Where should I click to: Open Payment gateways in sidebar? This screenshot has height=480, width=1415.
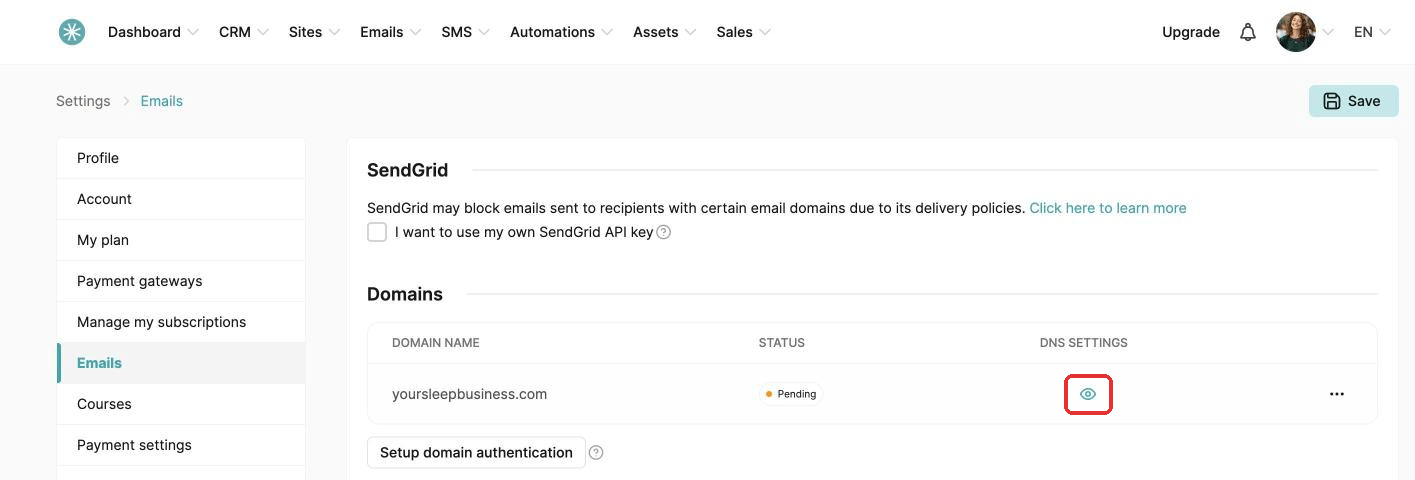tap(181, 281)
